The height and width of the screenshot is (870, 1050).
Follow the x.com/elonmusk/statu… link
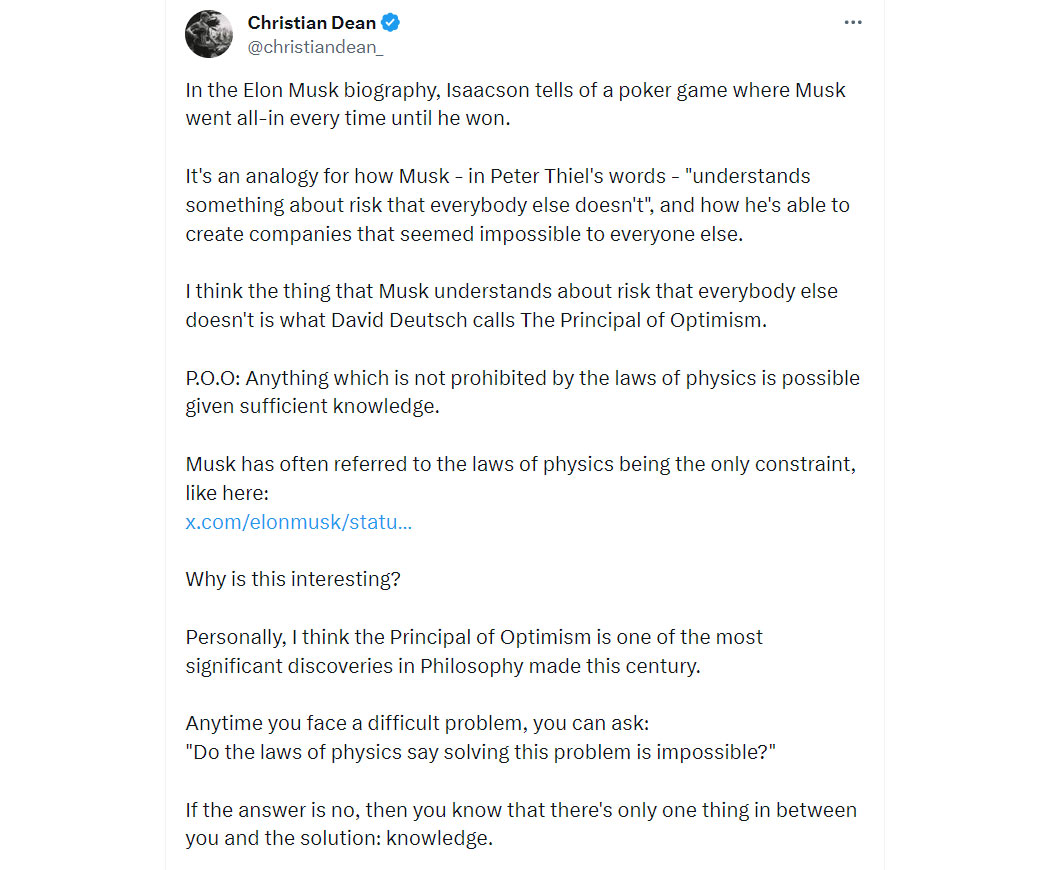pos(299,522)
